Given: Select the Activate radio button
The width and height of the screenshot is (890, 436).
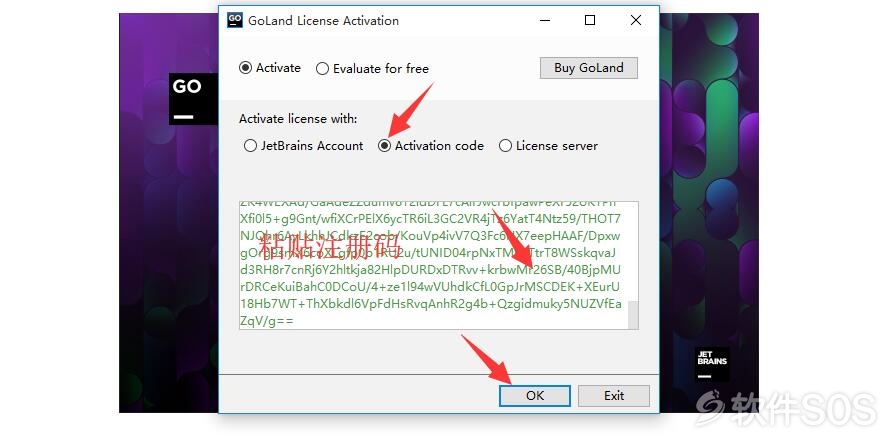Looking at the screenshot, I should 270,68.
